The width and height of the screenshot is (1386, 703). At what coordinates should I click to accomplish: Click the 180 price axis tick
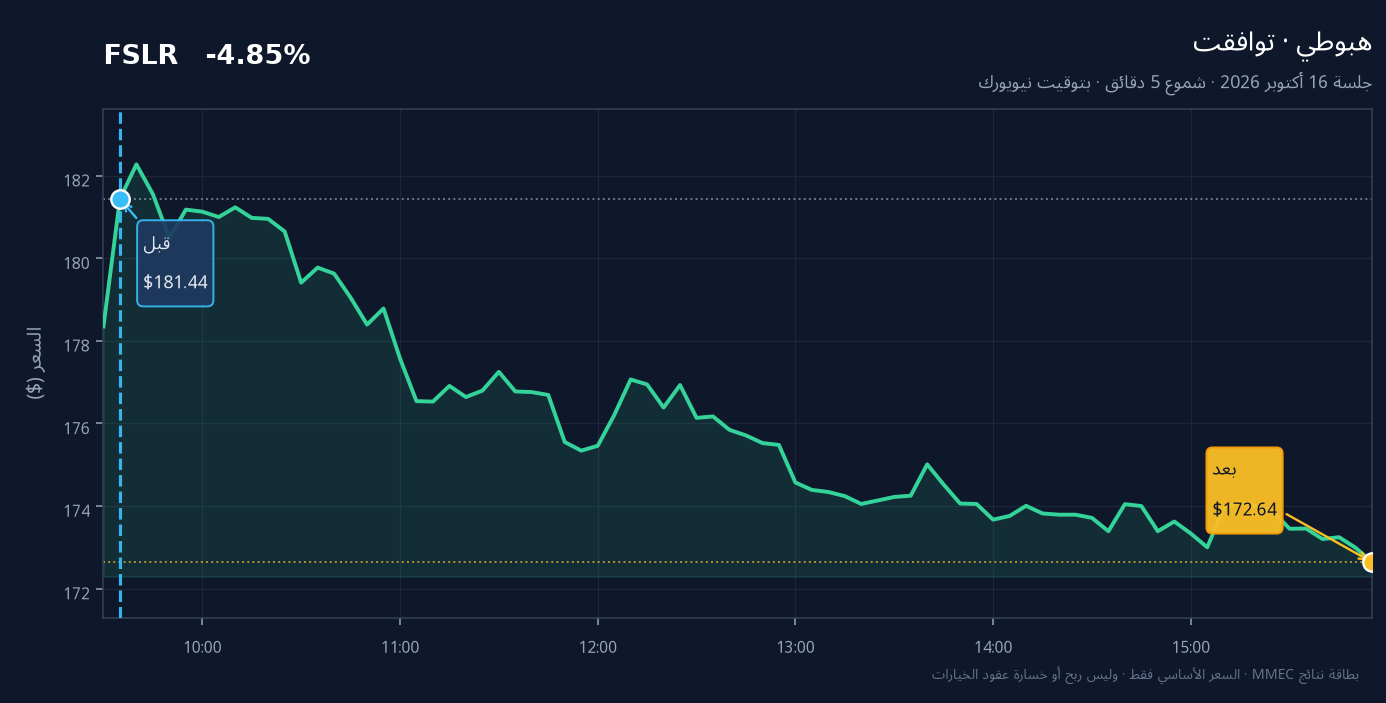(77, 261)
